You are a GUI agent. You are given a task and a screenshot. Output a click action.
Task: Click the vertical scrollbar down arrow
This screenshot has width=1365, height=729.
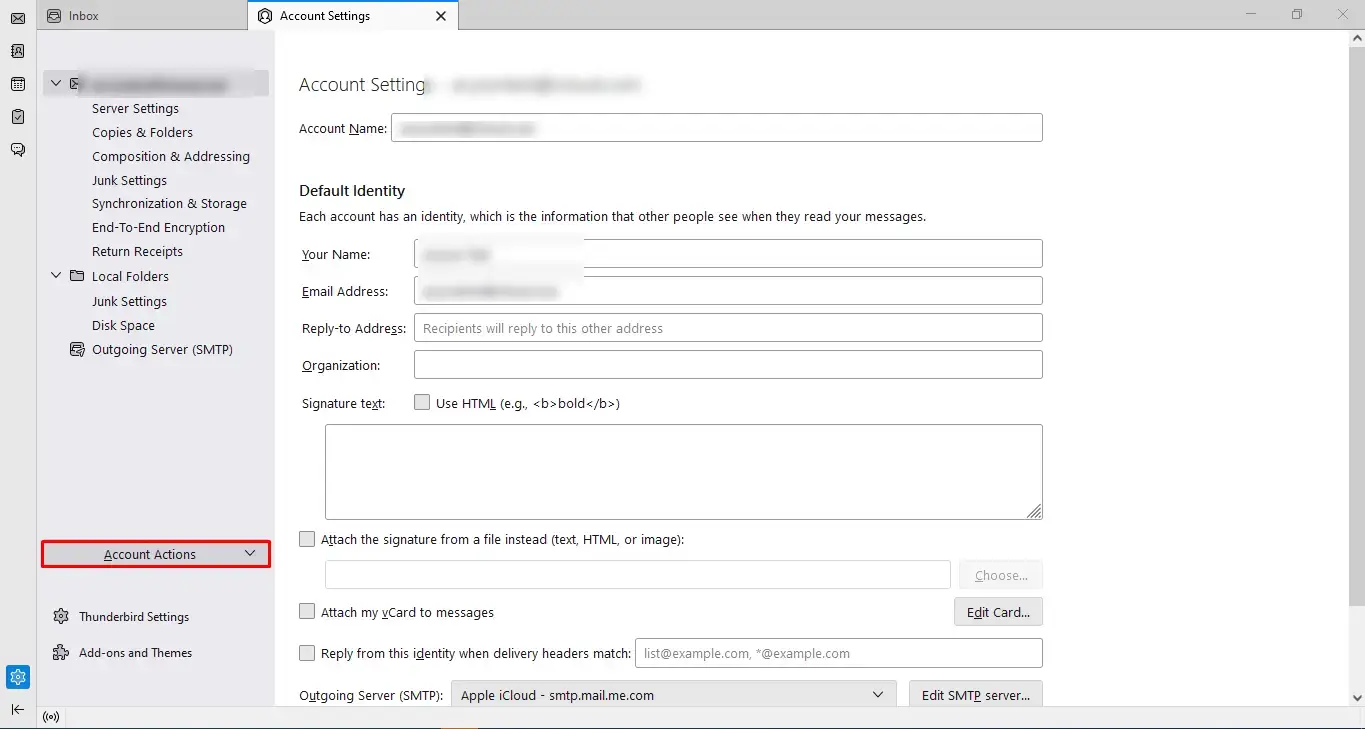[x=1357, y=698]
